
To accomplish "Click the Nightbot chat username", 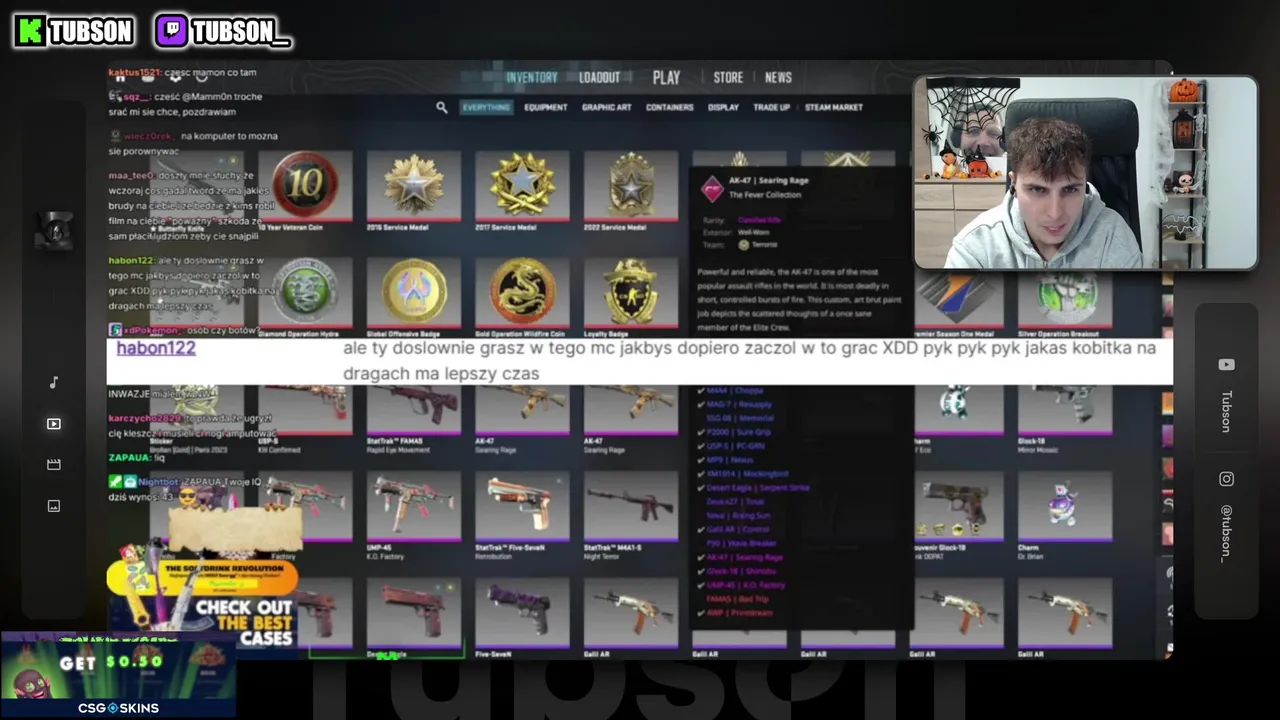I will (158, 482).
